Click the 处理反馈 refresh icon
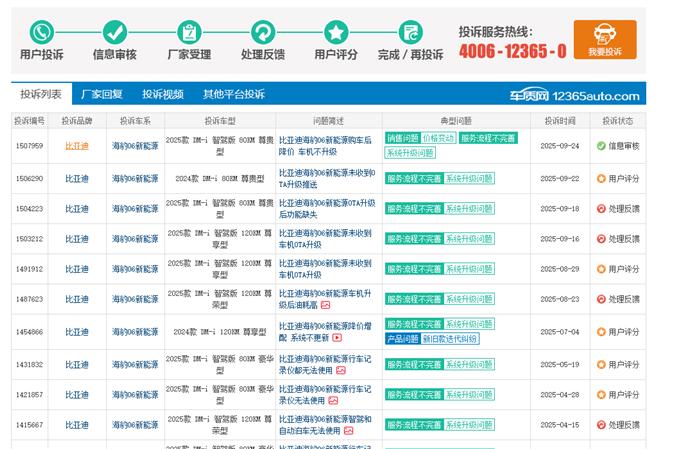The image size is (700, 449). [x=263, y=32]
